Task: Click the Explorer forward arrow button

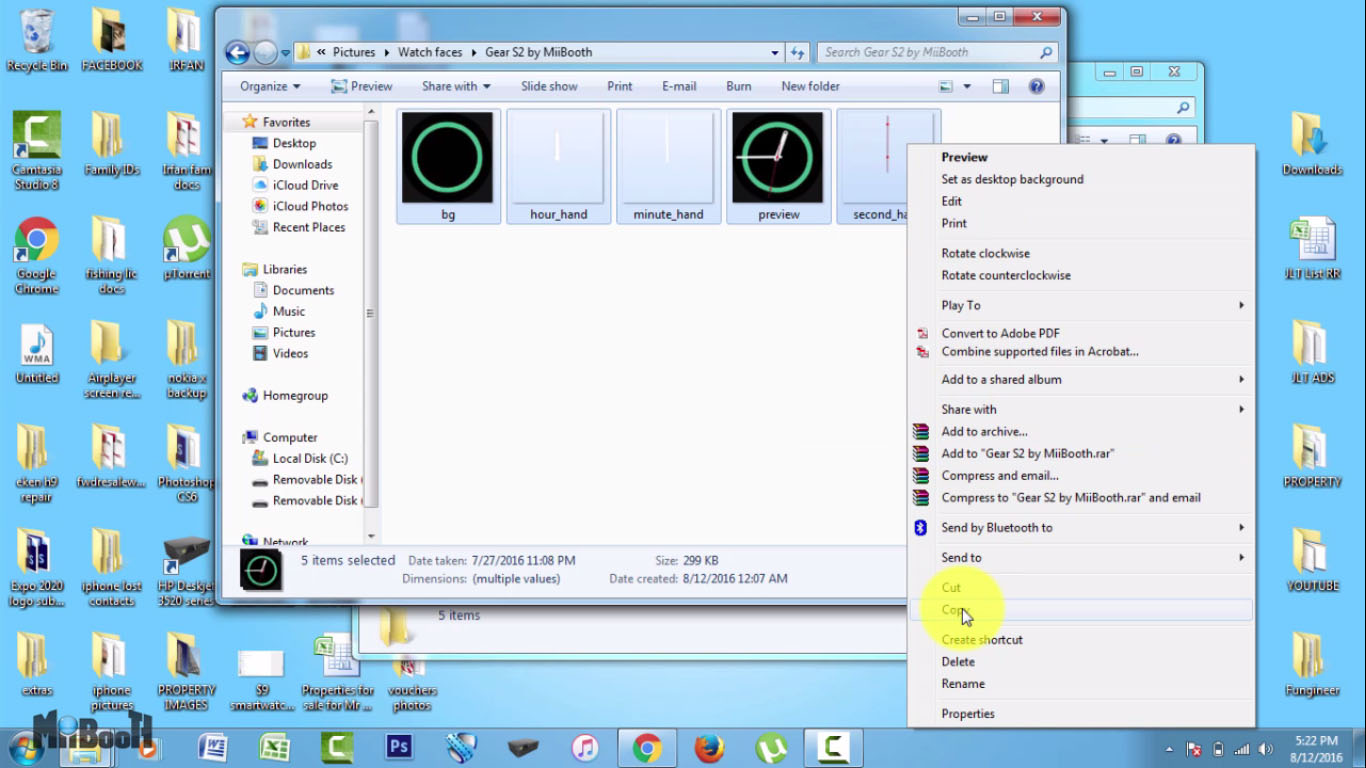Action: point(265,53)
